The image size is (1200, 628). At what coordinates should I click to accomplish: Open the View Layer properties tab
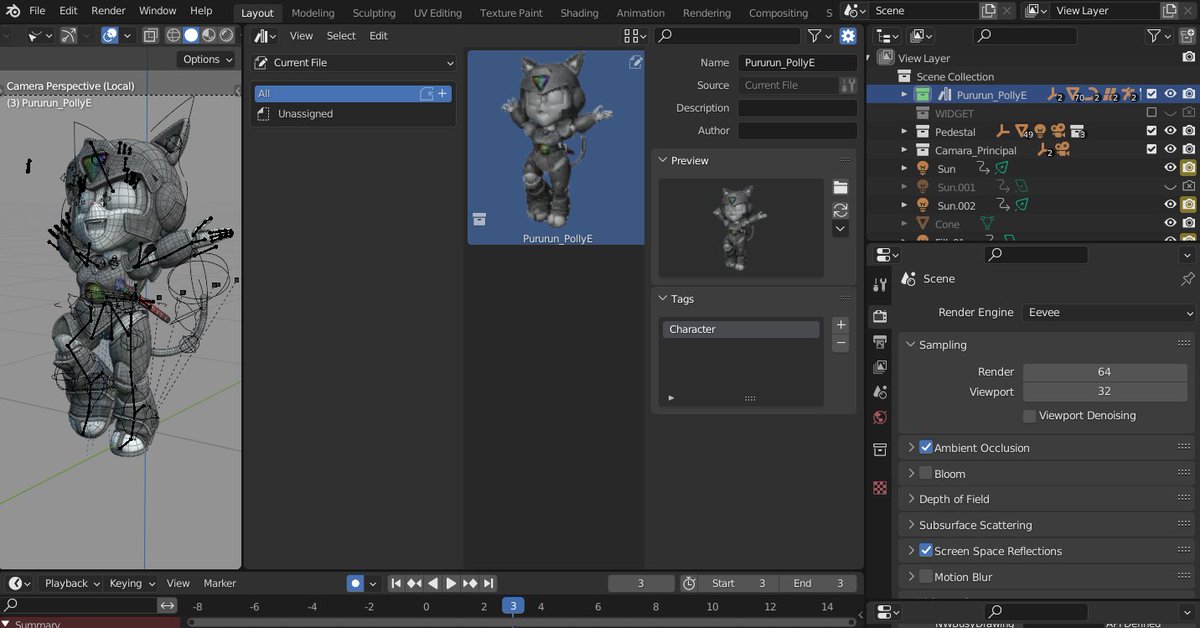[880, 367]
